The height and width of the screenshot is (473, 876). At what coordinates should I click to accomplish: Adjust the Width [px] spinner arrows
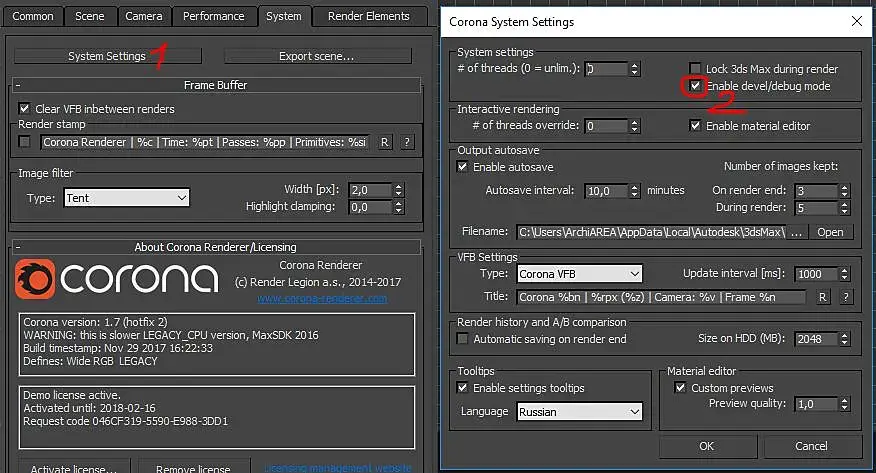point(398,190)
